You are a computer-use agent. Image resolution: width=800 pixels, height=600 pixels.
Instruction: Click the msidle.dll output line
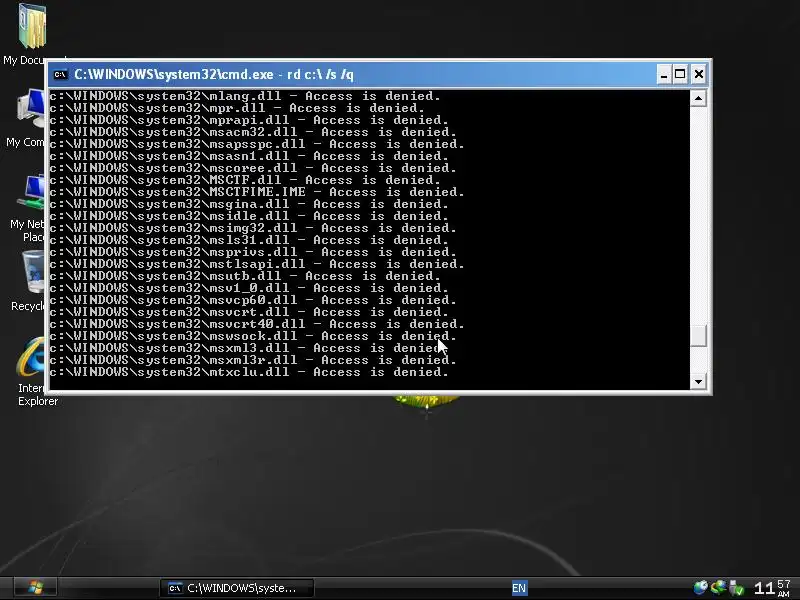pyautogui.click(x=249, y=216)
